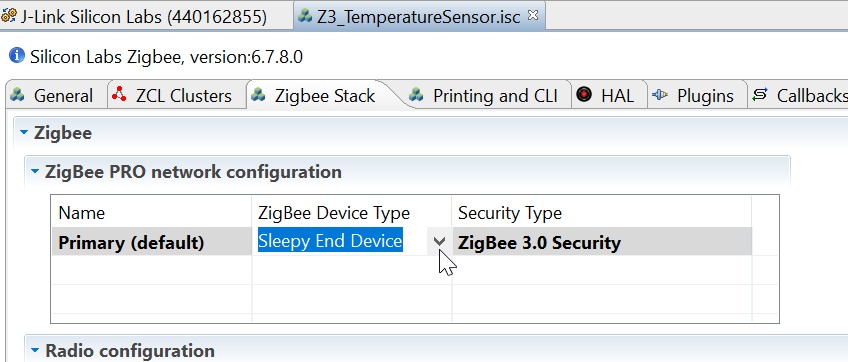Click the ZigBee 3.0 Security cell

601,241
